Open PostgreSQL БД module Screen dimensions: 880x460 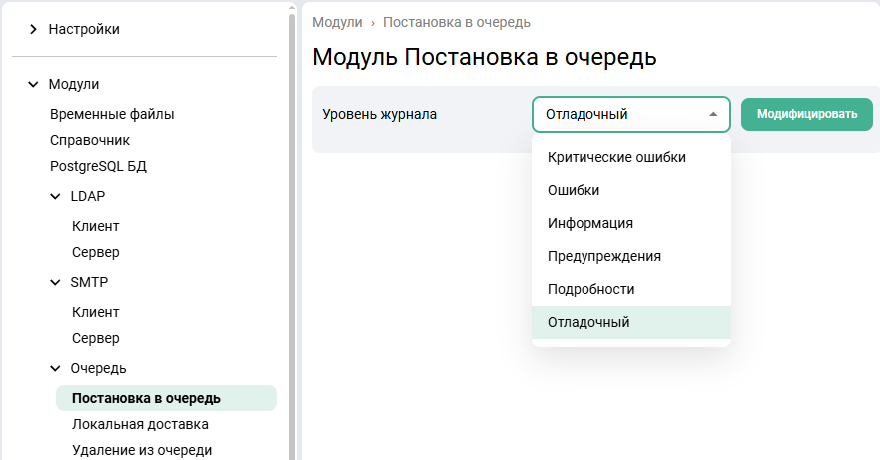click(x=98, y=166)
